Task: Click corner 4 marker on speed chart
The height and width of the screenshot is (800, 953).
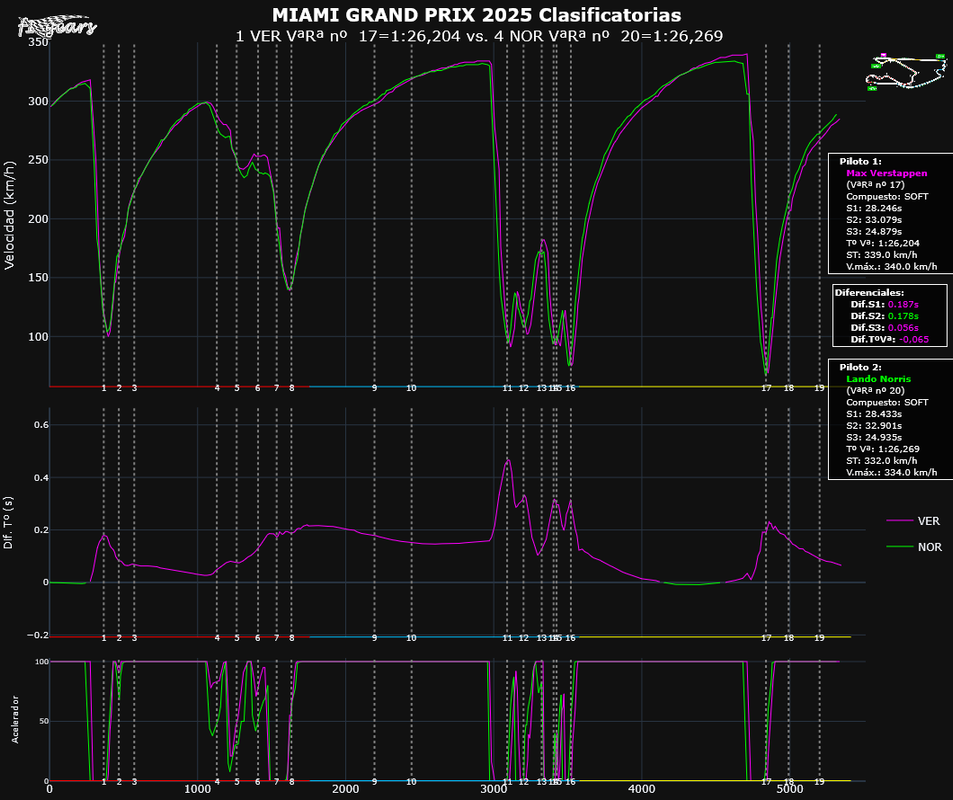Action: click(217, 388)
